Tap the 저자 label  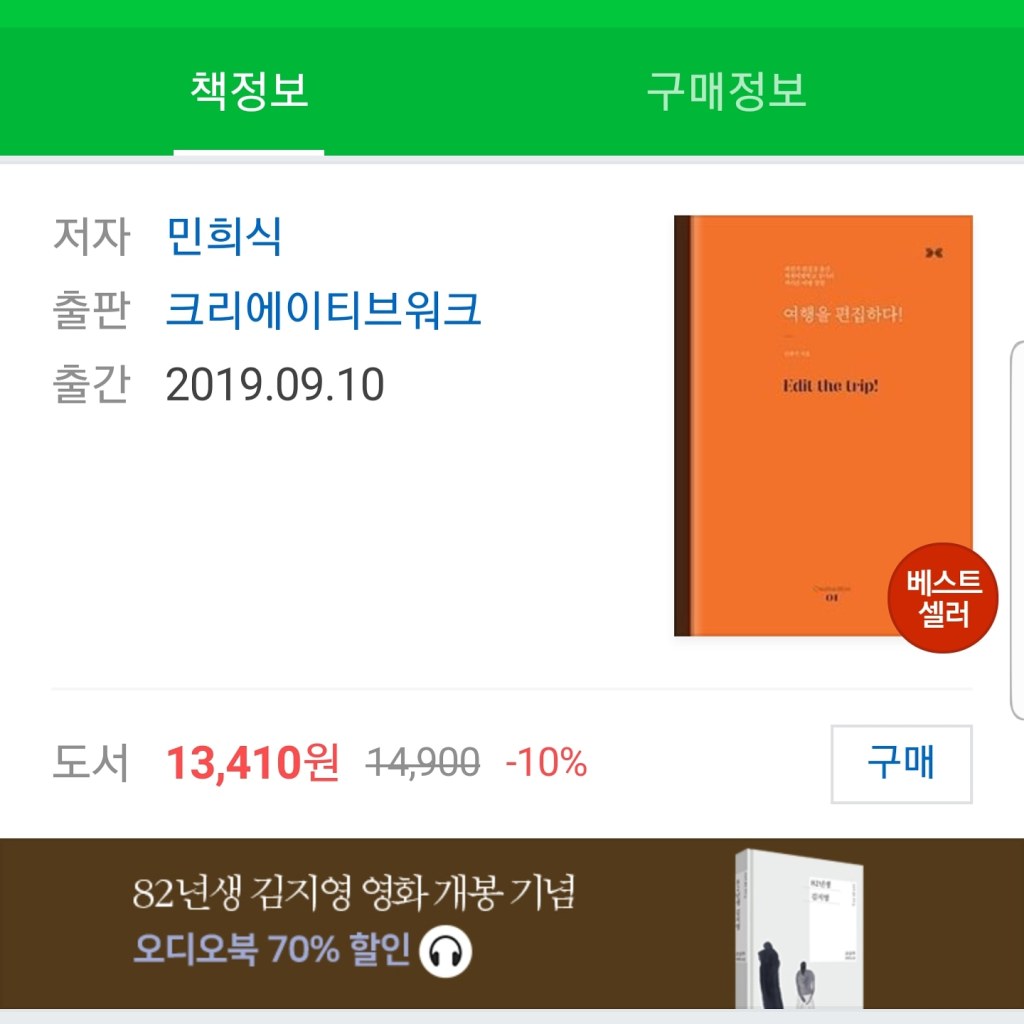[x=91, y=236]
